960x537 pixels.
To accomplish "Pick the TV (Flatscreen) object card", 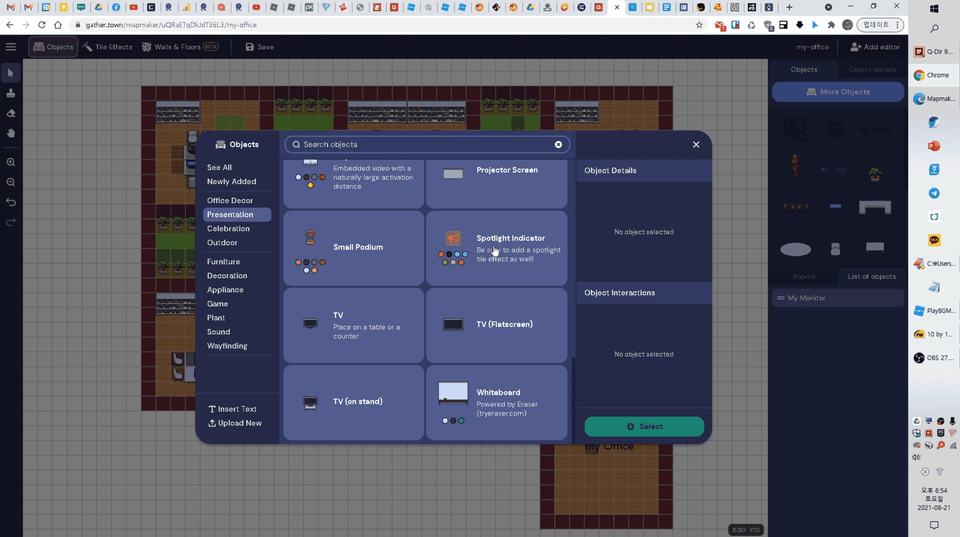I will pos(497,325).
